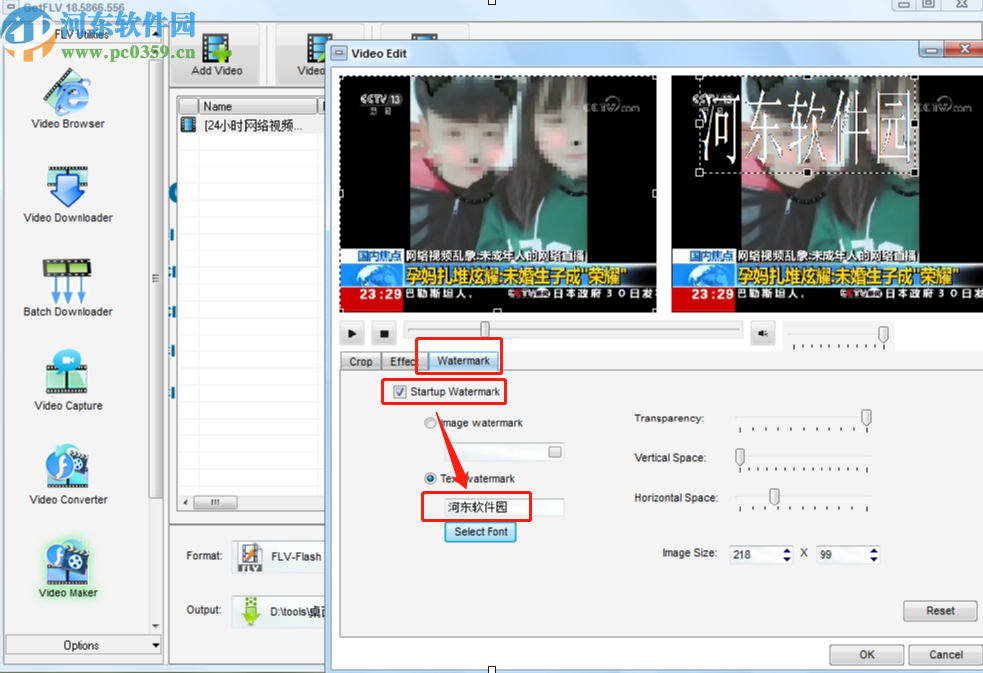Open the Effect tab
The image size is (983, 673).
[x=404, y=361]
